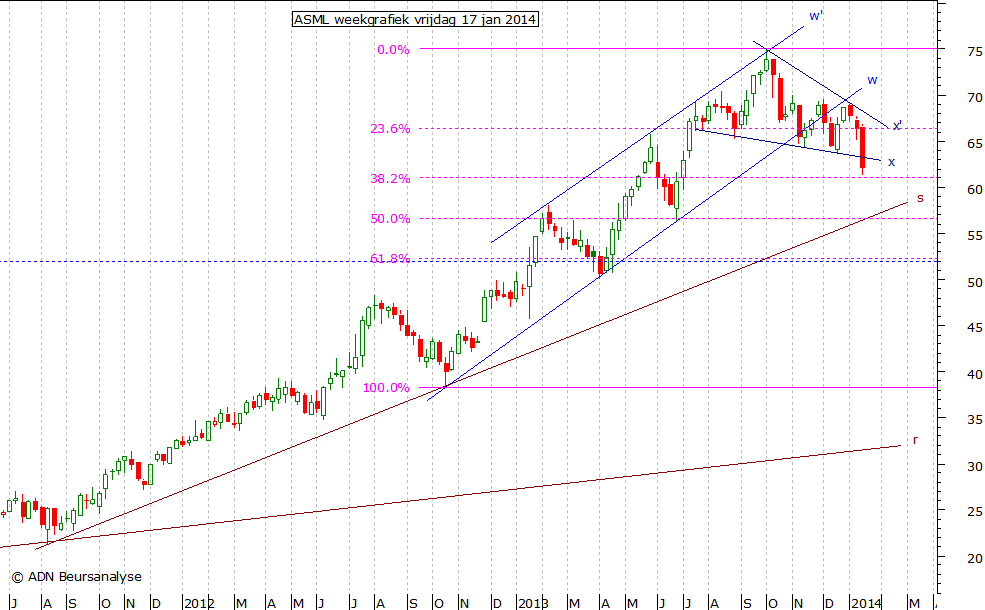
Task: Click the '61.8%' Fibonacci retracement label
Action: click(x=390, y=258)
